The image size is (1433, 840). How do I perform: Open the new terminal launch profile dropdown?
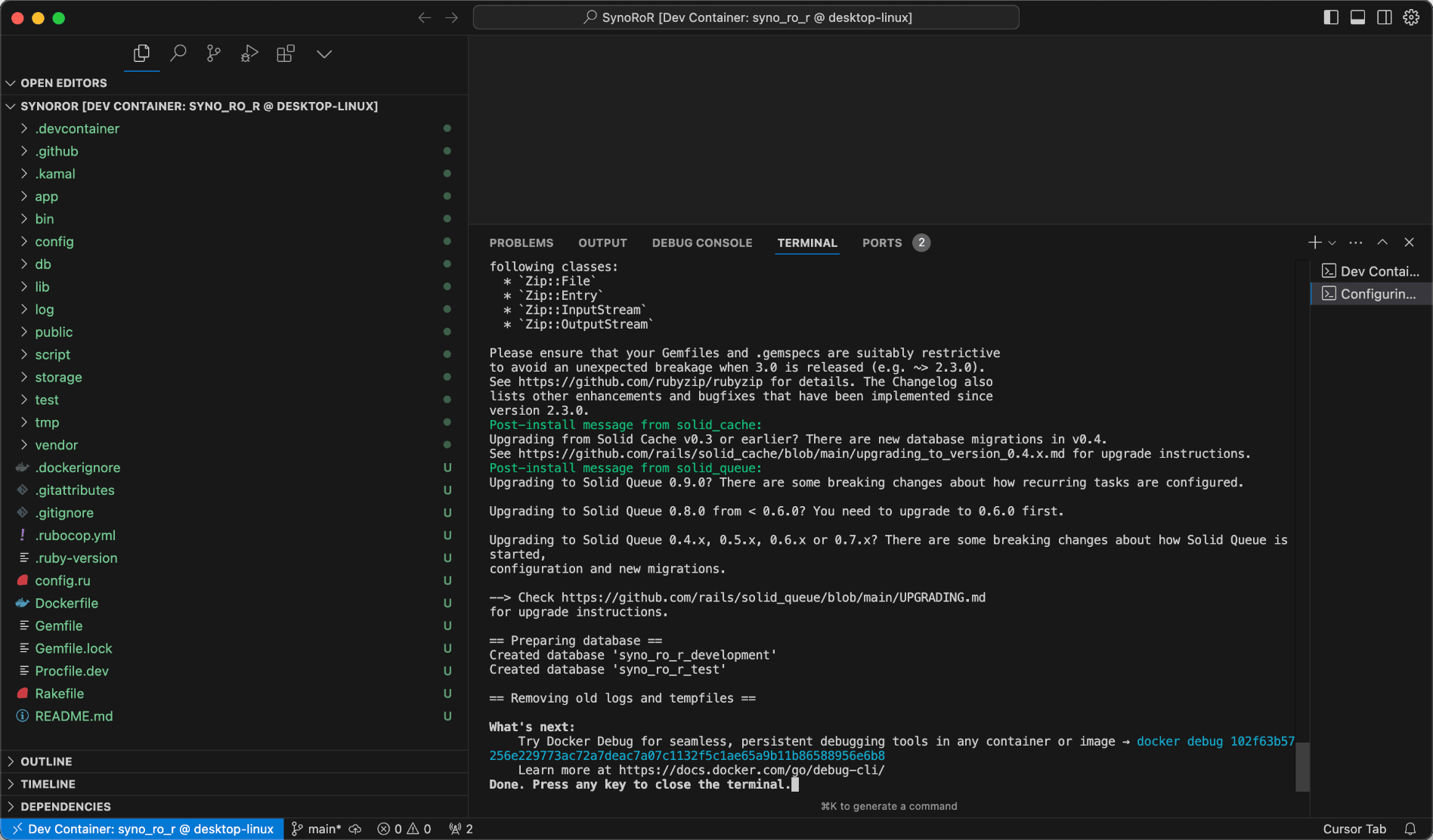pyautogui.click(x=1332, y=243)
